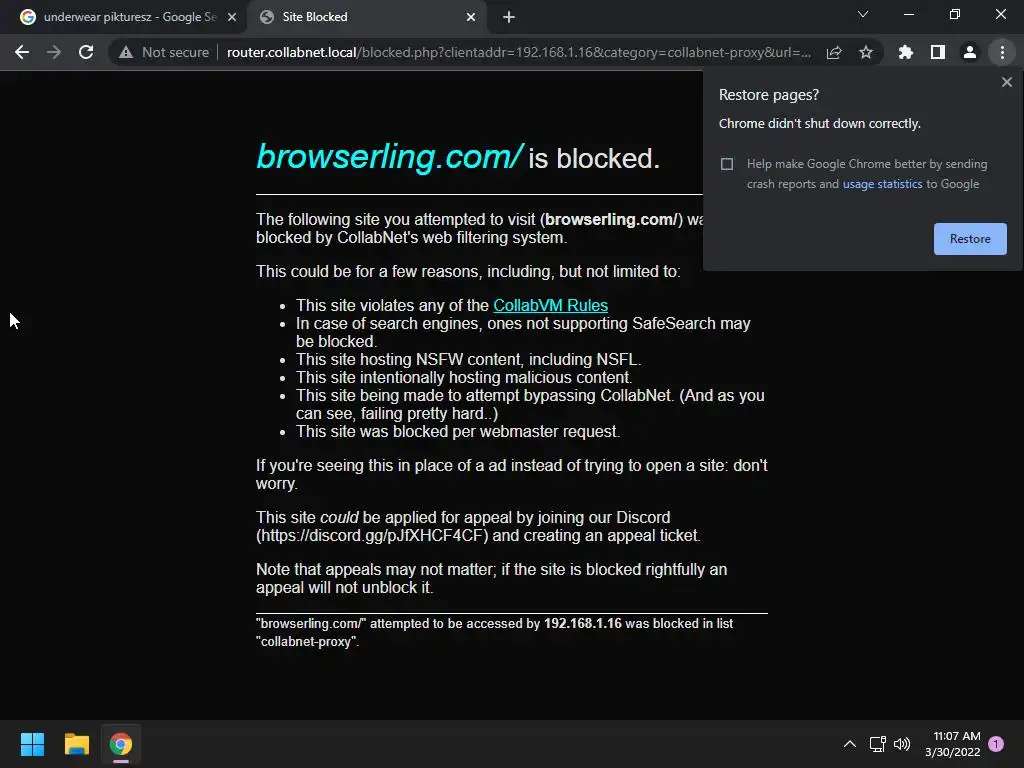
Task: Click the Chrome taskbar icon
Action: [x=121, y=744]
